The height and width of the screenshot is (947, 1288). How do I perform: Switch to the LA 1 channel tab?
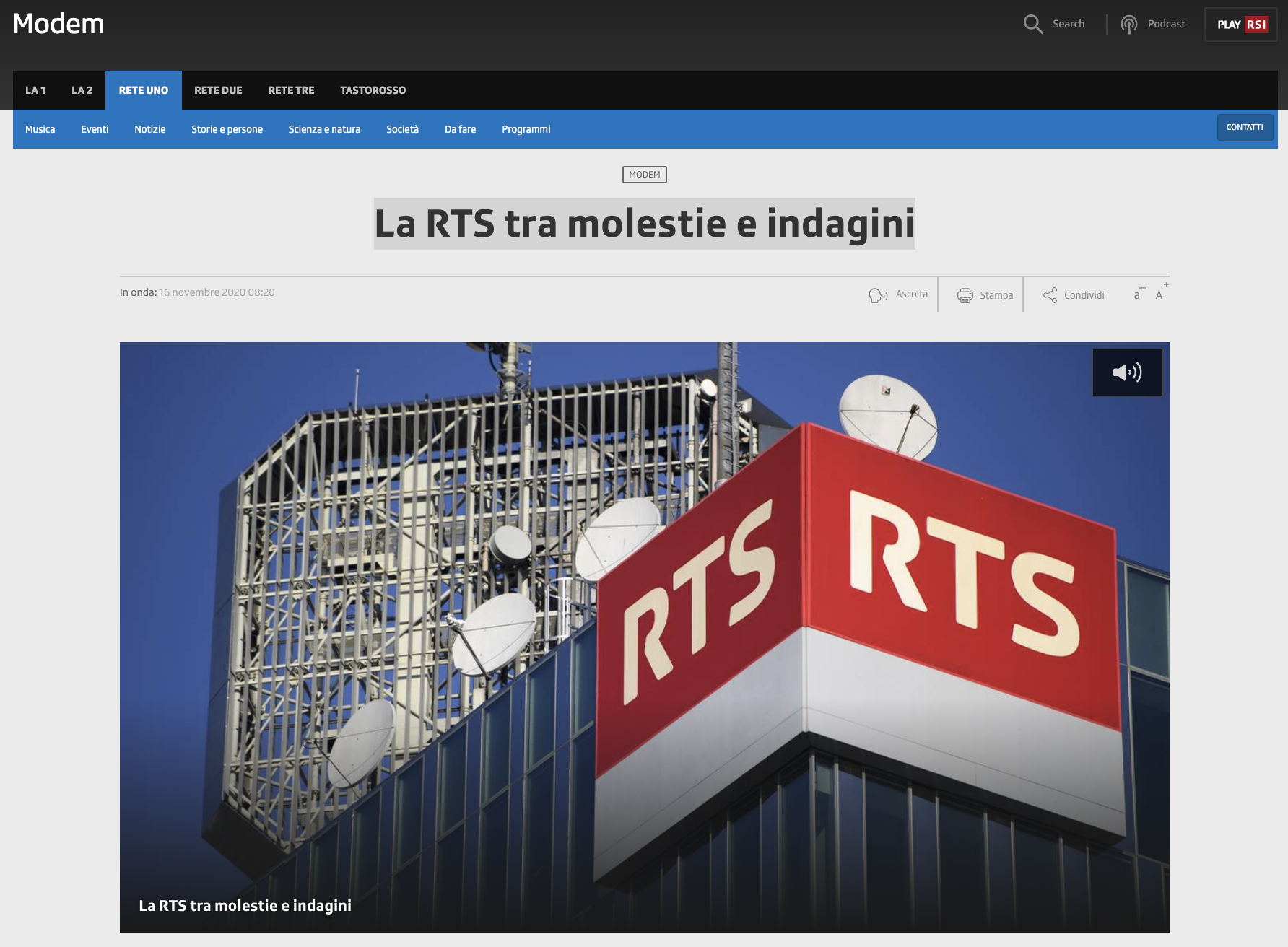click(x=35, y=90)
